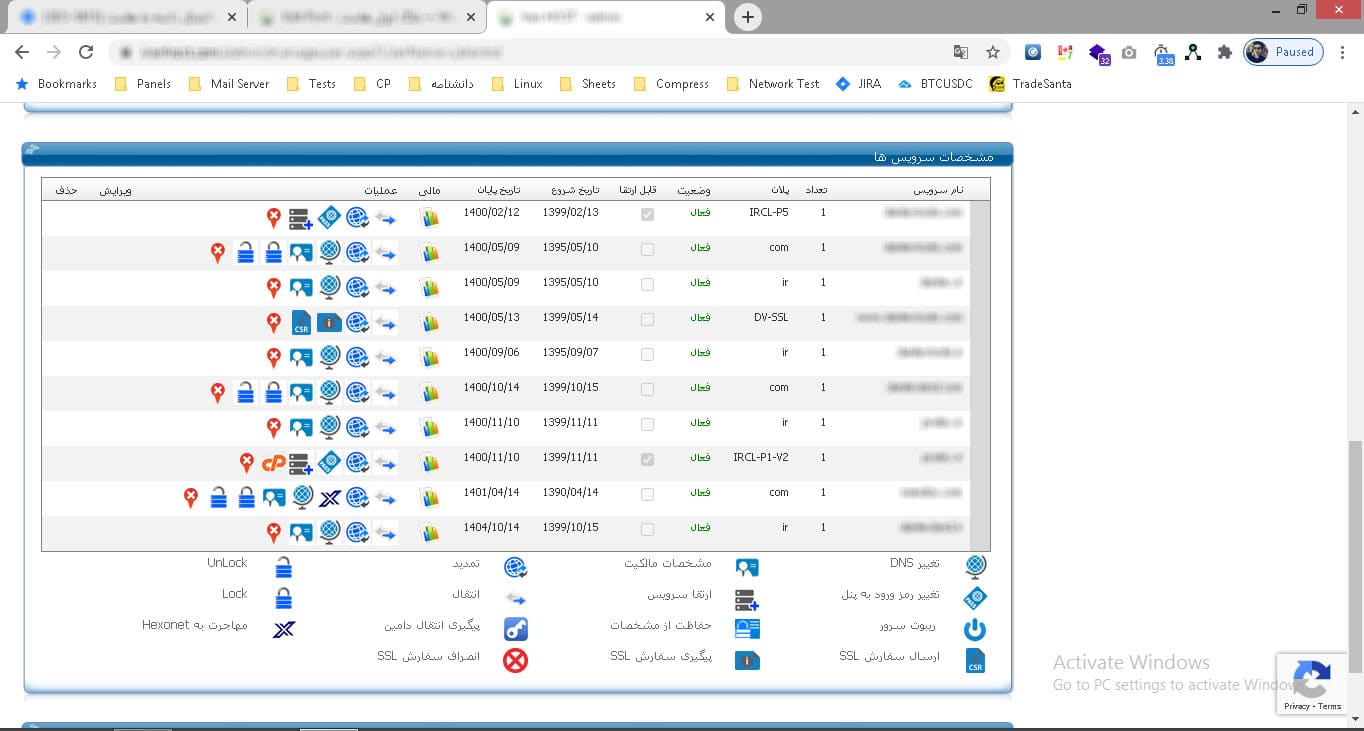Expand the CP bookmark folder
Screen dimensions: 1364x731
coord(373,84)
